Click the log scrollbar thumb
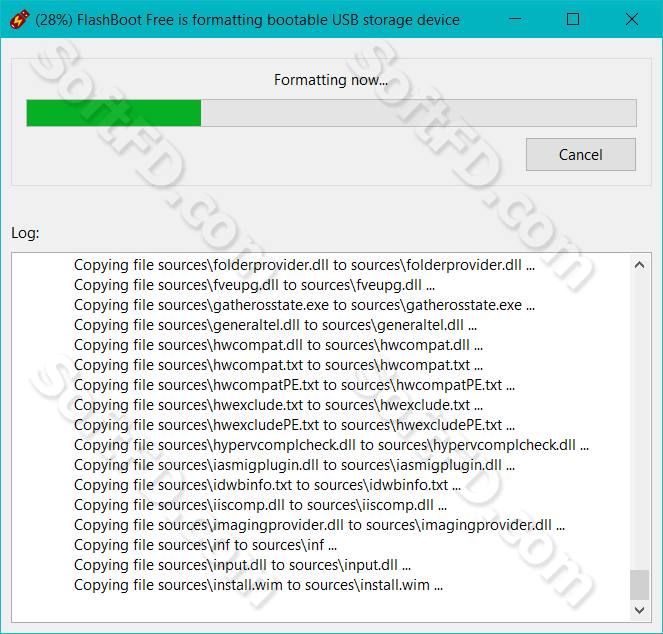663x634 pixels. [x=639, y=585]
